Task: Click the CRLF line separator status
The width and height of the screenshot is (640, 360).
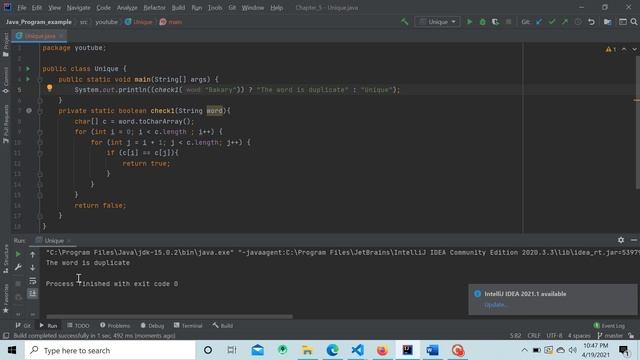Action: (534, 336)
